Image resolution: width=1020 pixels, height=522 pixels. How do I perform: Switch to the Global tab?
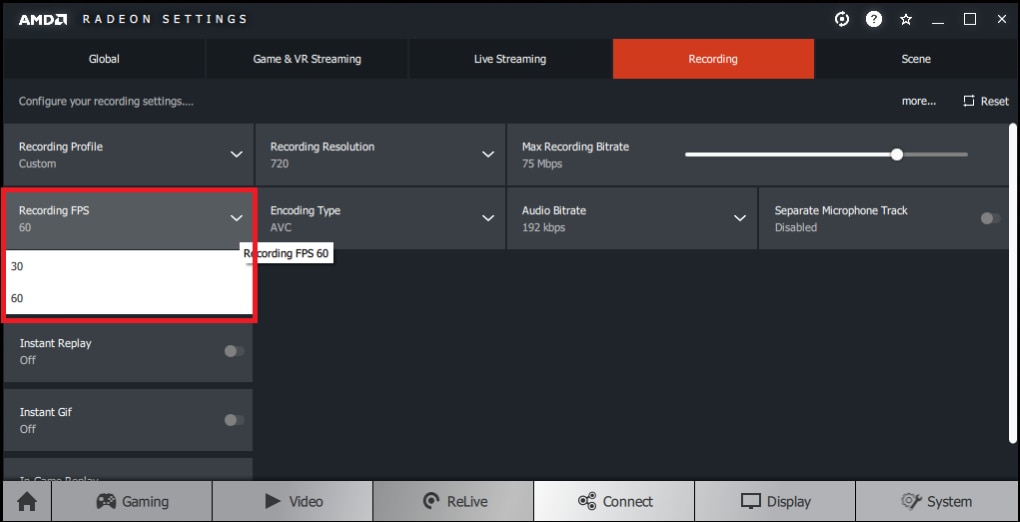(104, 59)
